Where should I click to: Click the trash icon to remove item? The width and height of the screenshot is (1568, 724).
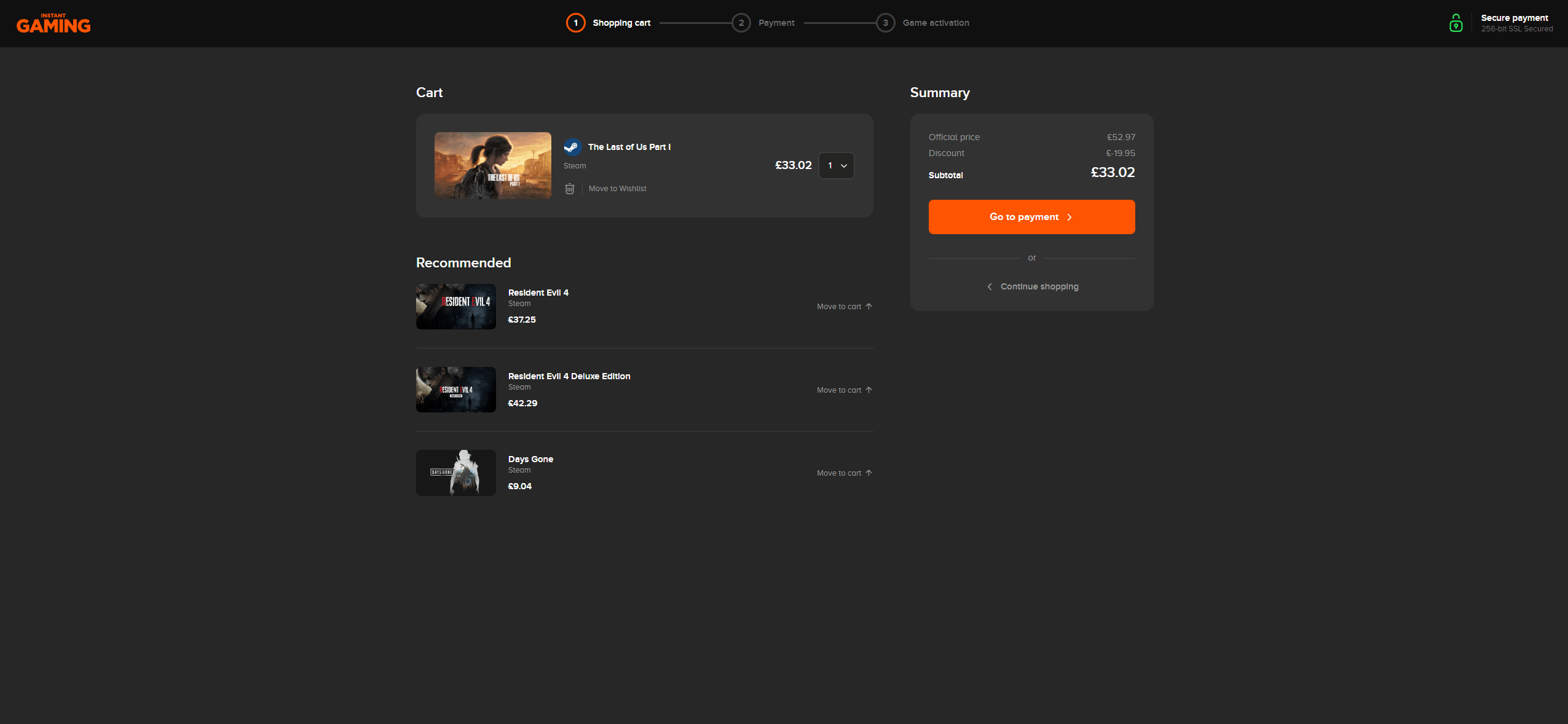[x=569, y=189]
